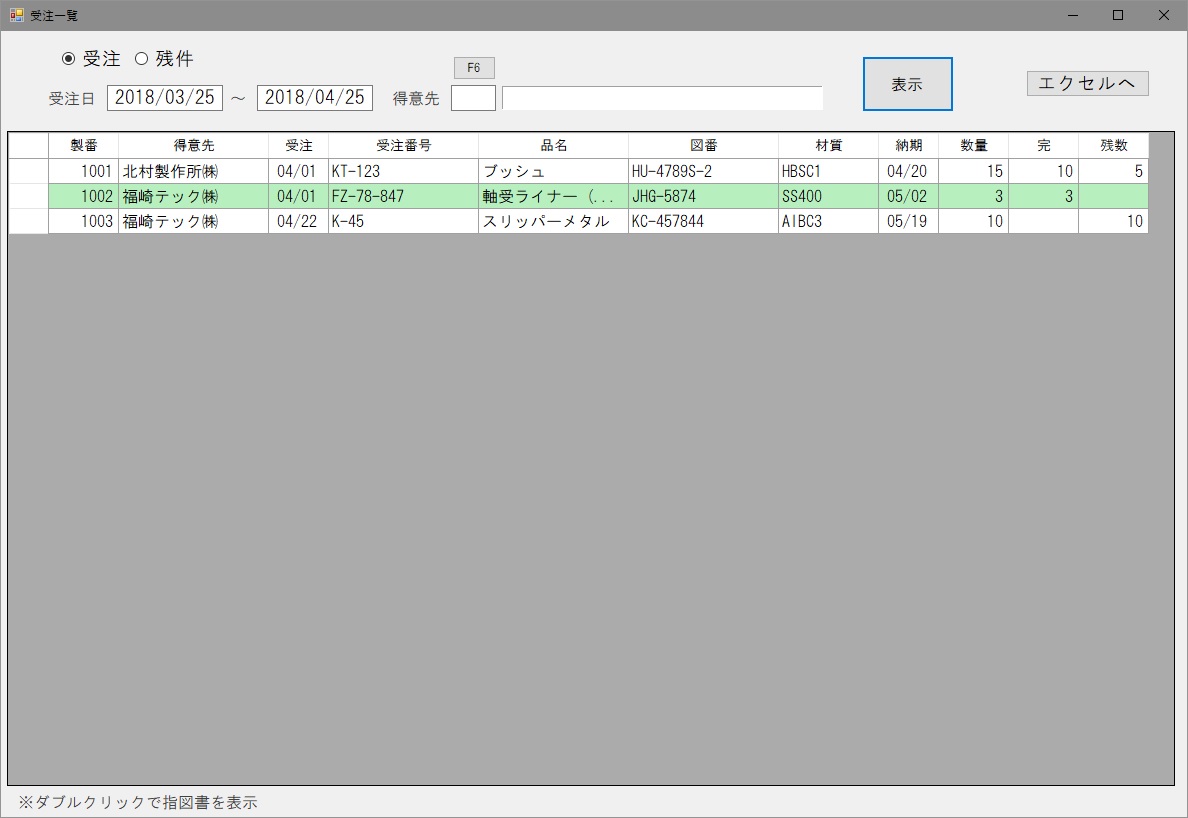The width and height of the screenshot is (1188, 818).
Task: Click the app icon in title bar
Action: point(16,15)
